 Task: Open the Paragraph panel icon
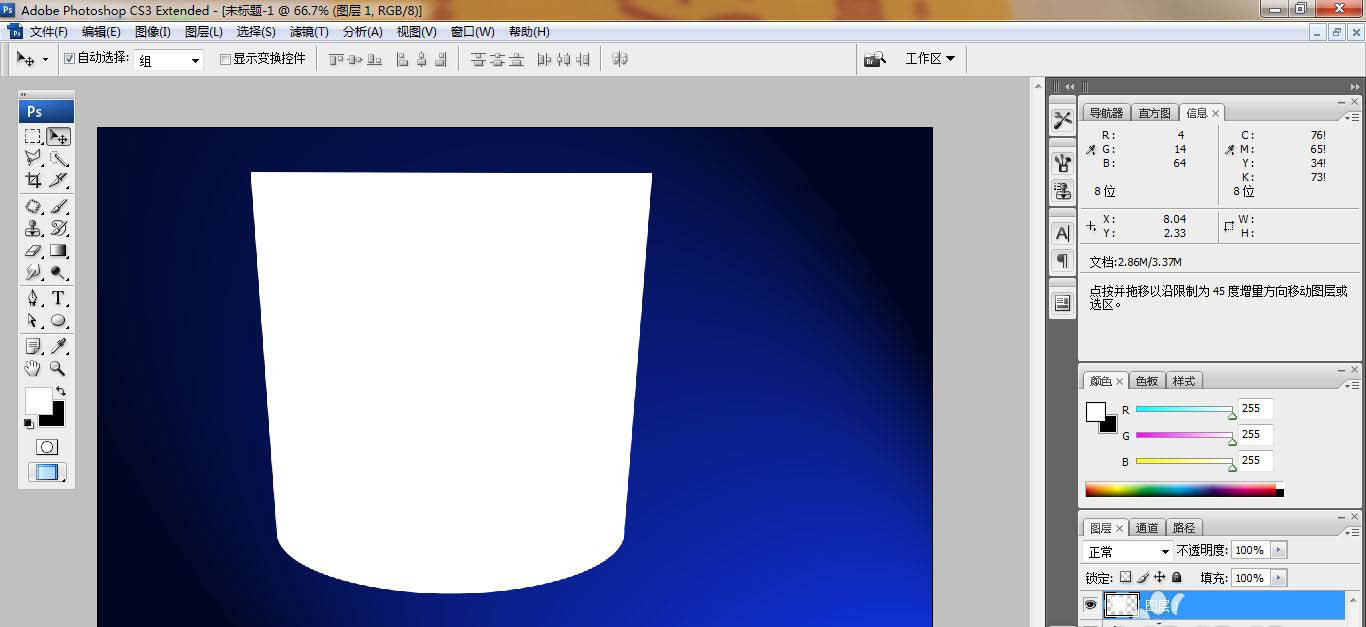click(1062, 261)
